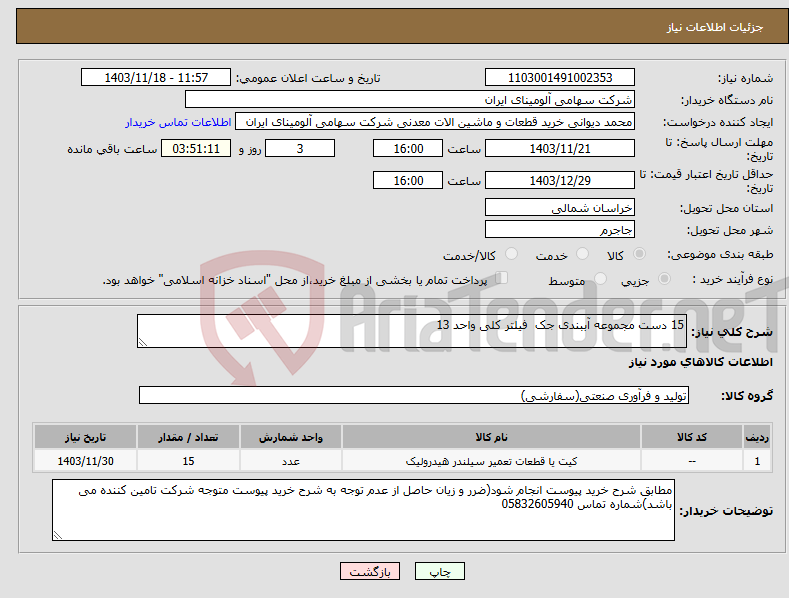Select the جزیی purchase type radio
Viewport: 789px width, 598px height.
pos(664,278)
